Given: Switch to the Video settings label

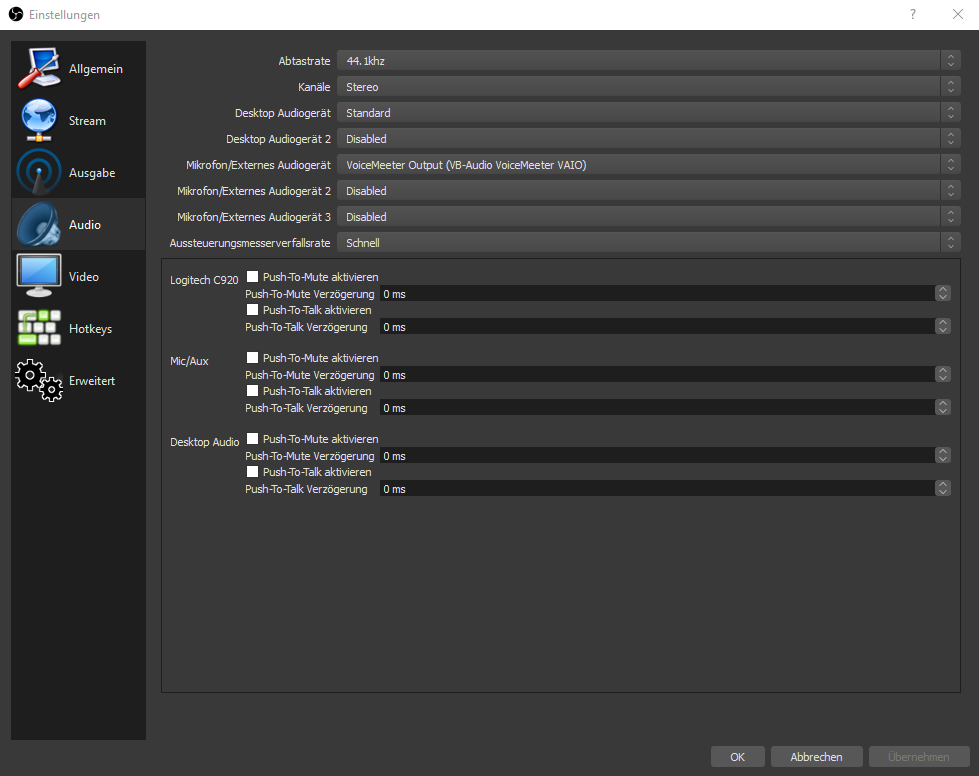Looking at the screenshot, I should click(x=84, y=277).
